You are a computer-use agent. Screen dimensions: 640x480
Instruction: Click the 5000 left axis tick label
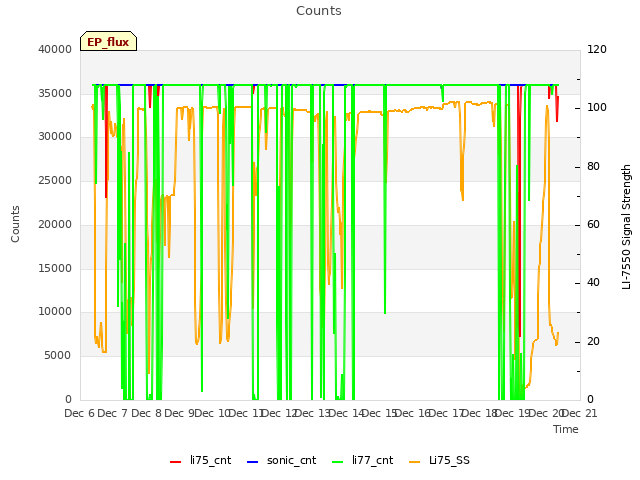tap(58, 356)
